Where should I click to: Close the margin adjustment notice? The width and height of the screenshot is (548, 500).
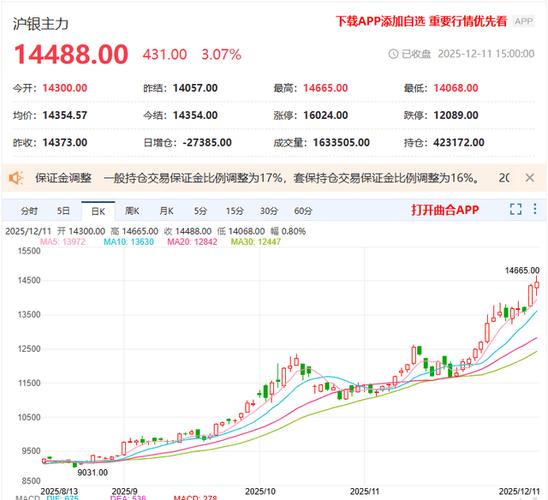pyautogui.click(x=530, y=177)
